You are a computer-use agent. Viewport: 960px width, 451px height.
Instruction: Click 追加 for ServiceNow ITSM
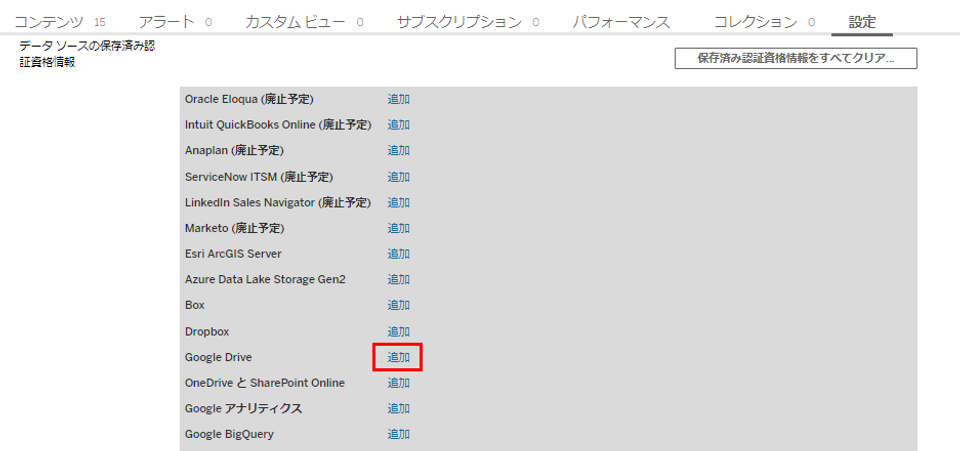click(399, 177)
